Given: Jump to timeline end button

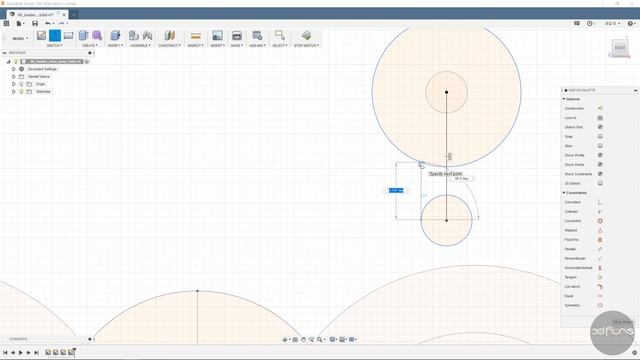Looking at the screenshot, I should pos(36,353).
